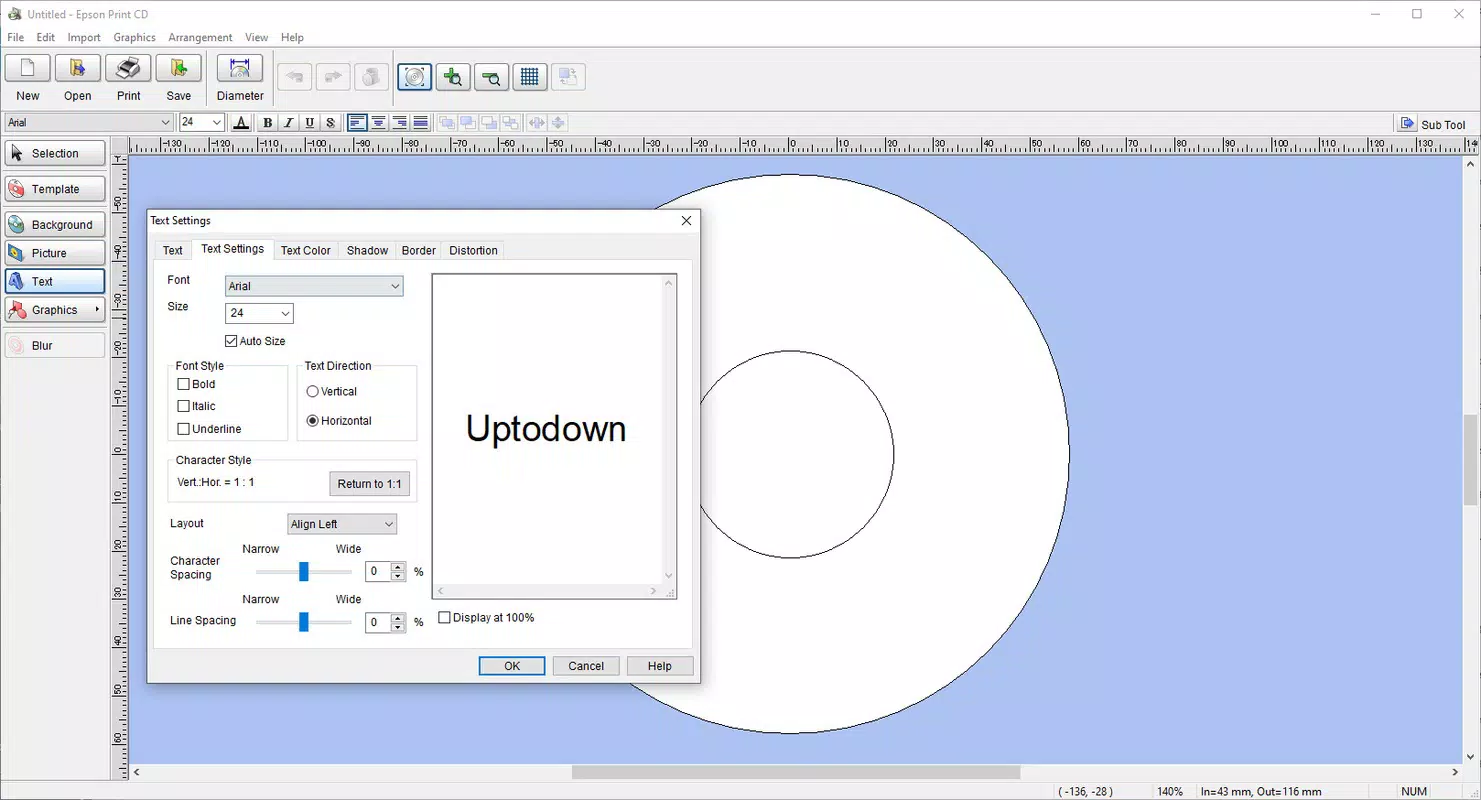Click the OK button

(512, 666)
